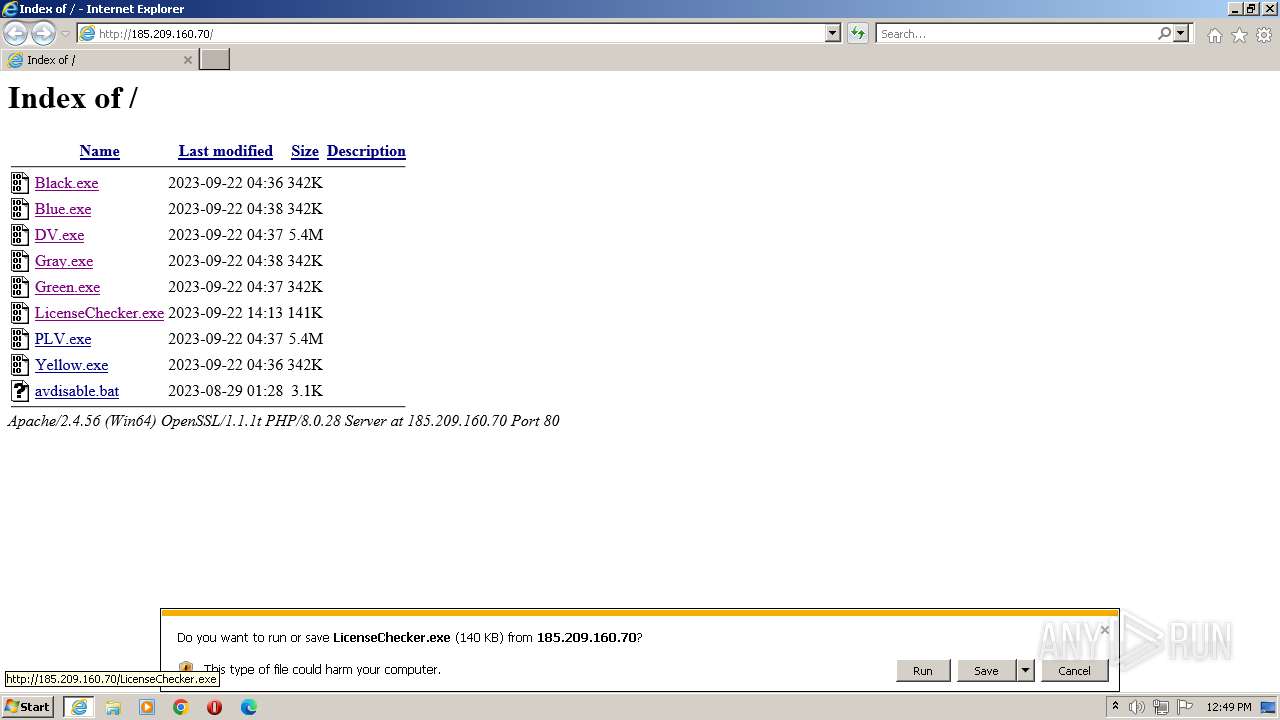Open the avdisable.bat link
This screenshot has width=1280, height=720.
77,391
